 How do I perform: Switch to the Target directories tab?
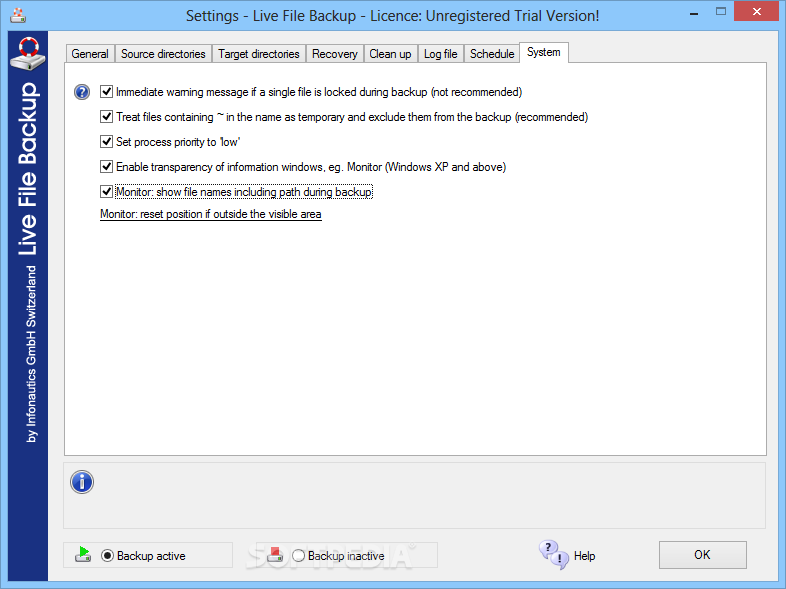pos(259,54)
